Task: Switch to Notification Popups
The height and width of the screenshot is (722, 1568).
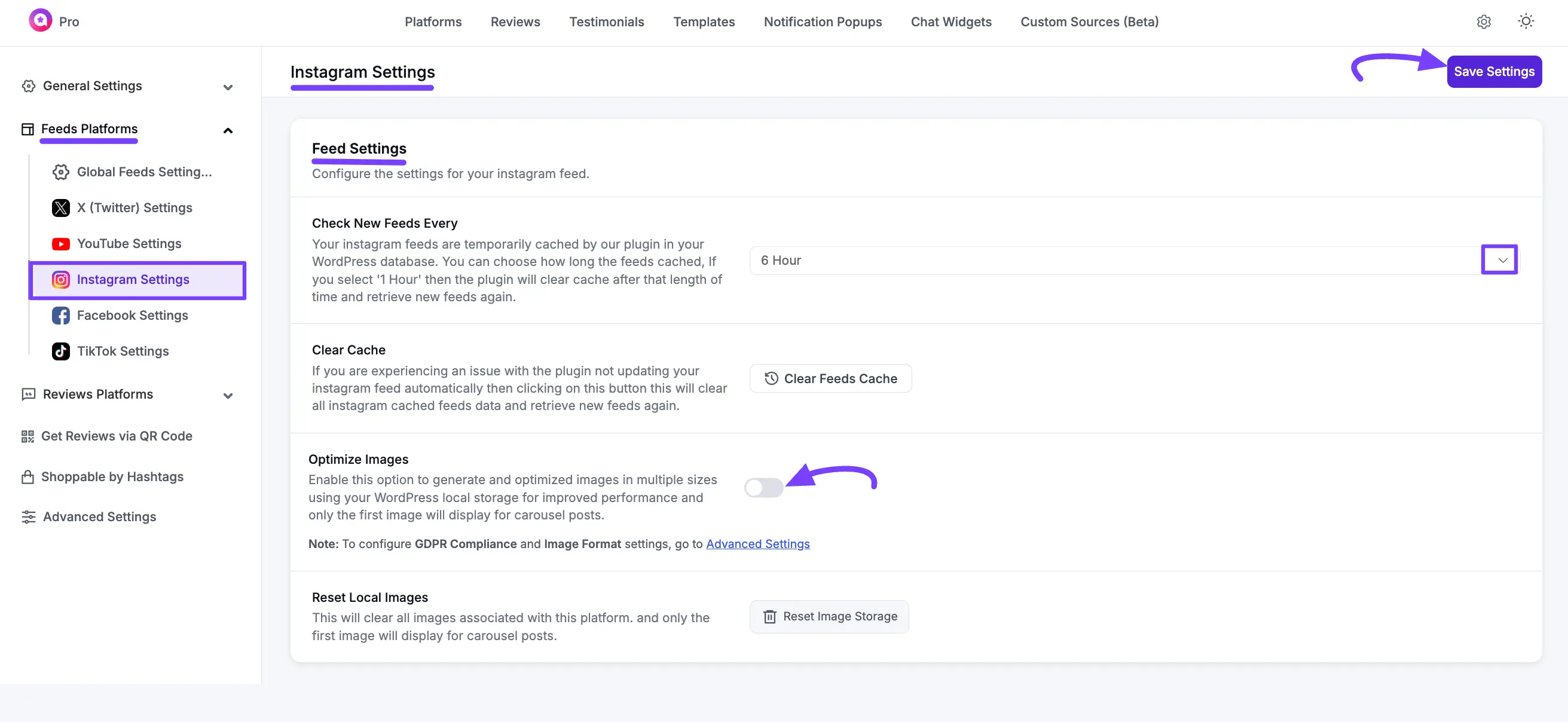Action: click(823, 22)
